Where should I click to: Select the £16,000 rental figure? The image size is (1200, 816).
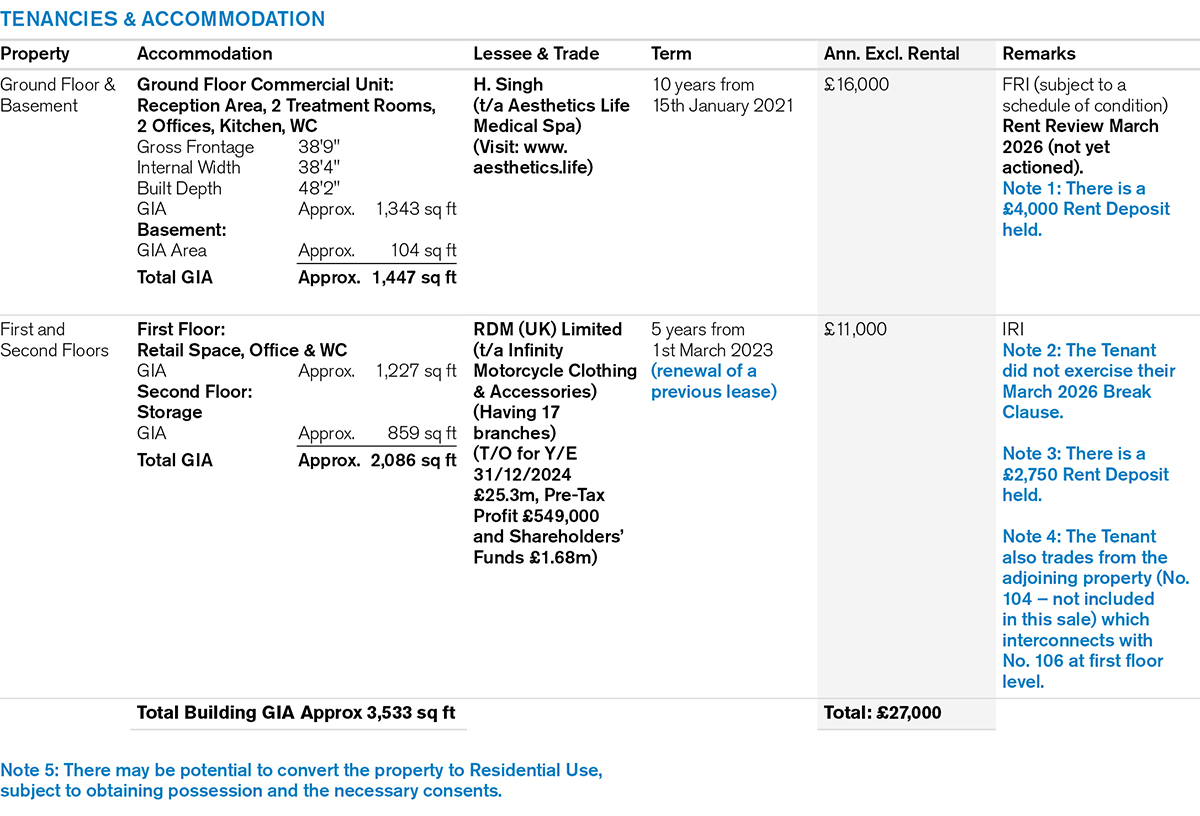click(x=856, y=85)
